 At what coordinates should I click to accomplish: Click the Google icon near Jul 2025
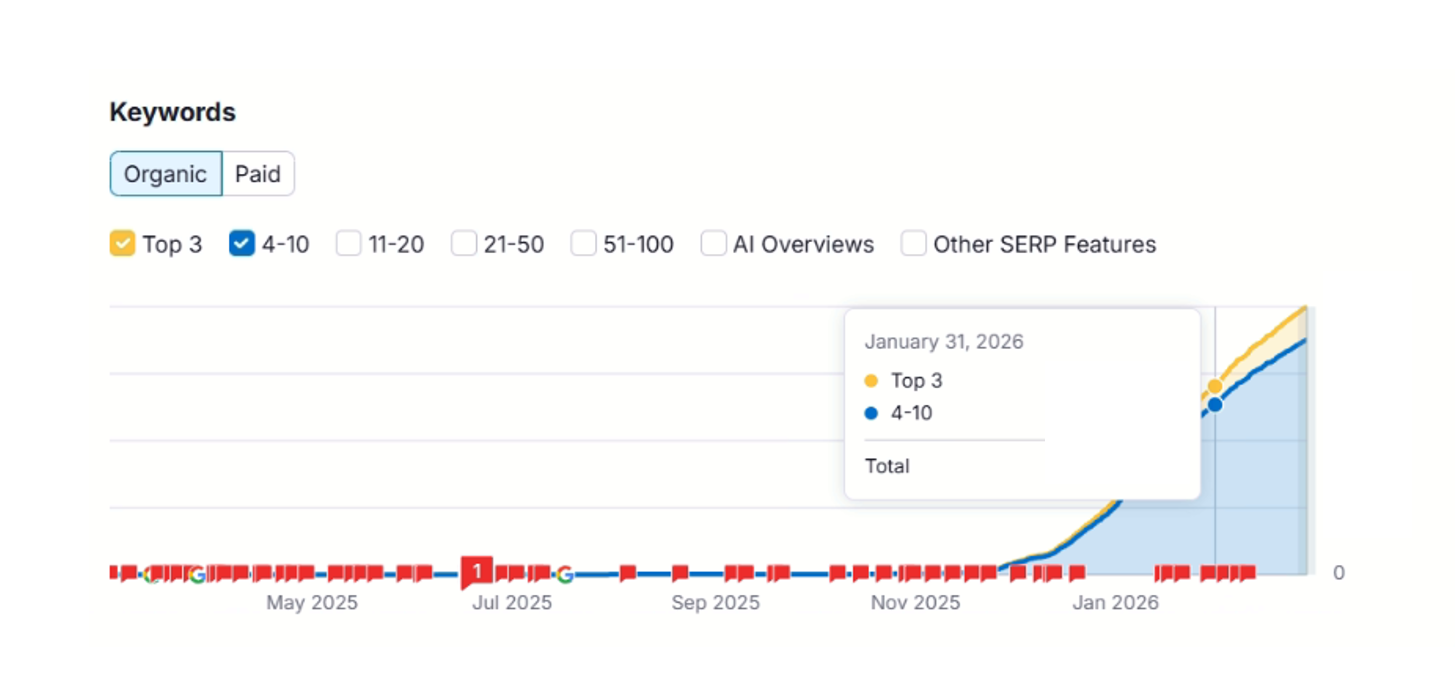[565, 574]
